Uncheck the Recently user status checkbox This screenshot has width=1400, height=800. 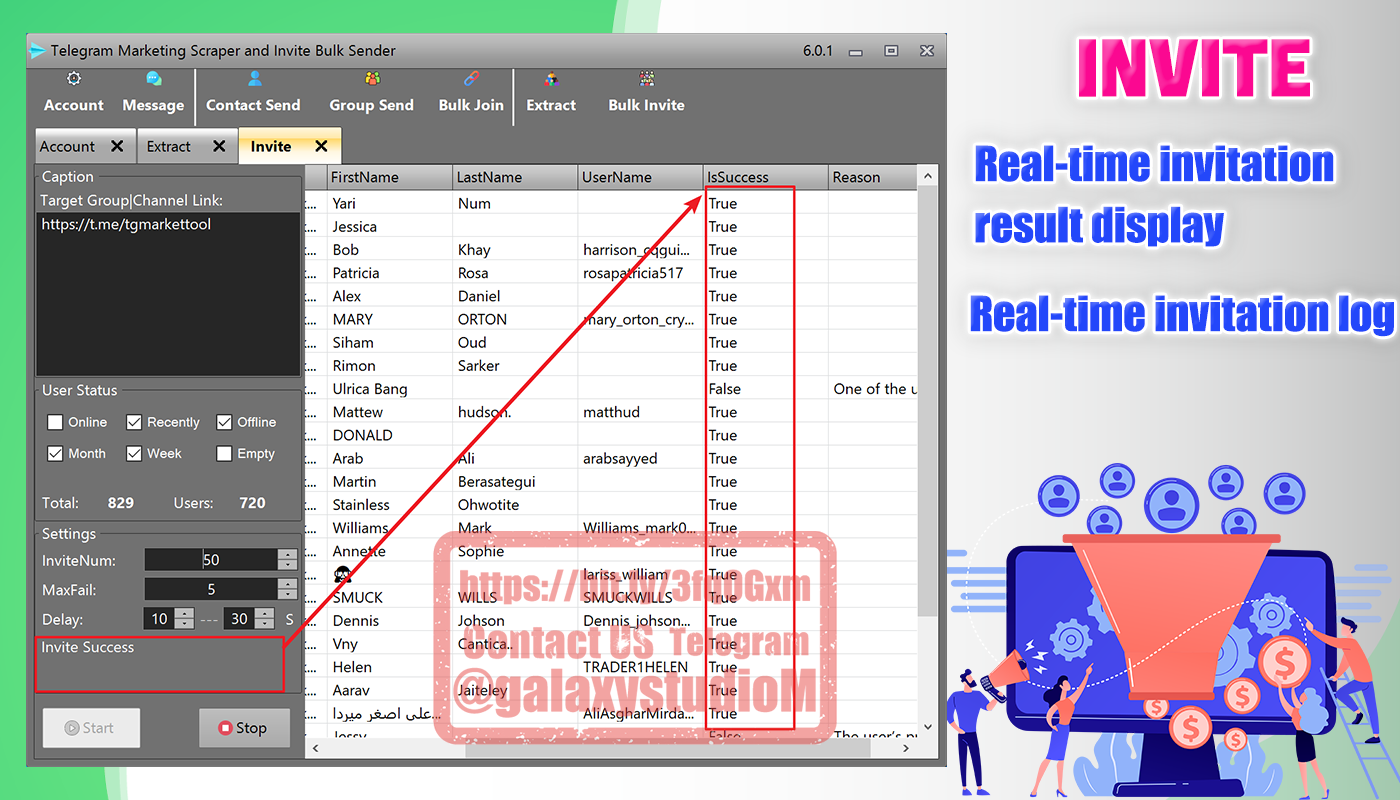click(x=134, y=422)
